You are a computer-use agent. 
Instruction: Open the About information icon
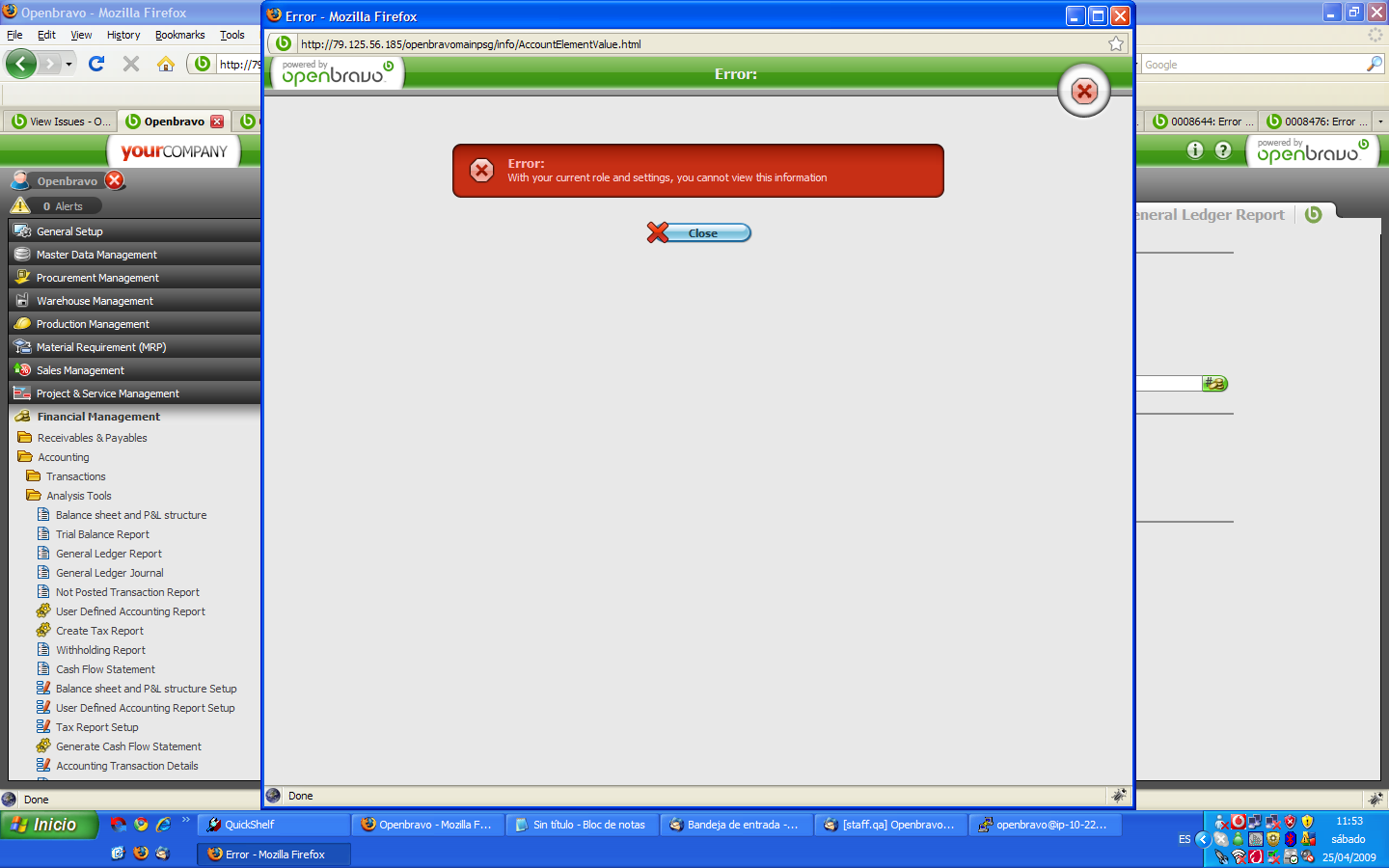pyautogui.click(x=1195, y=149)
